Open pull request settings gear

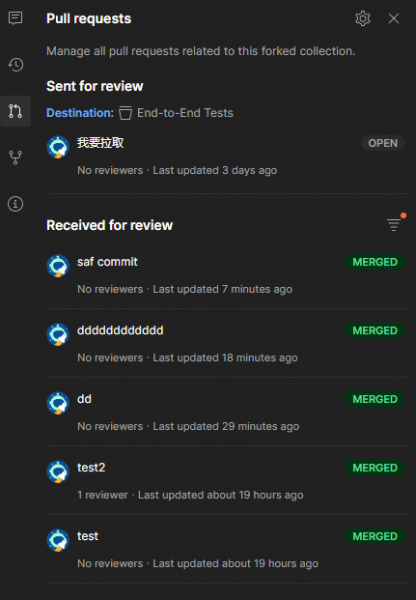point(363,18)
